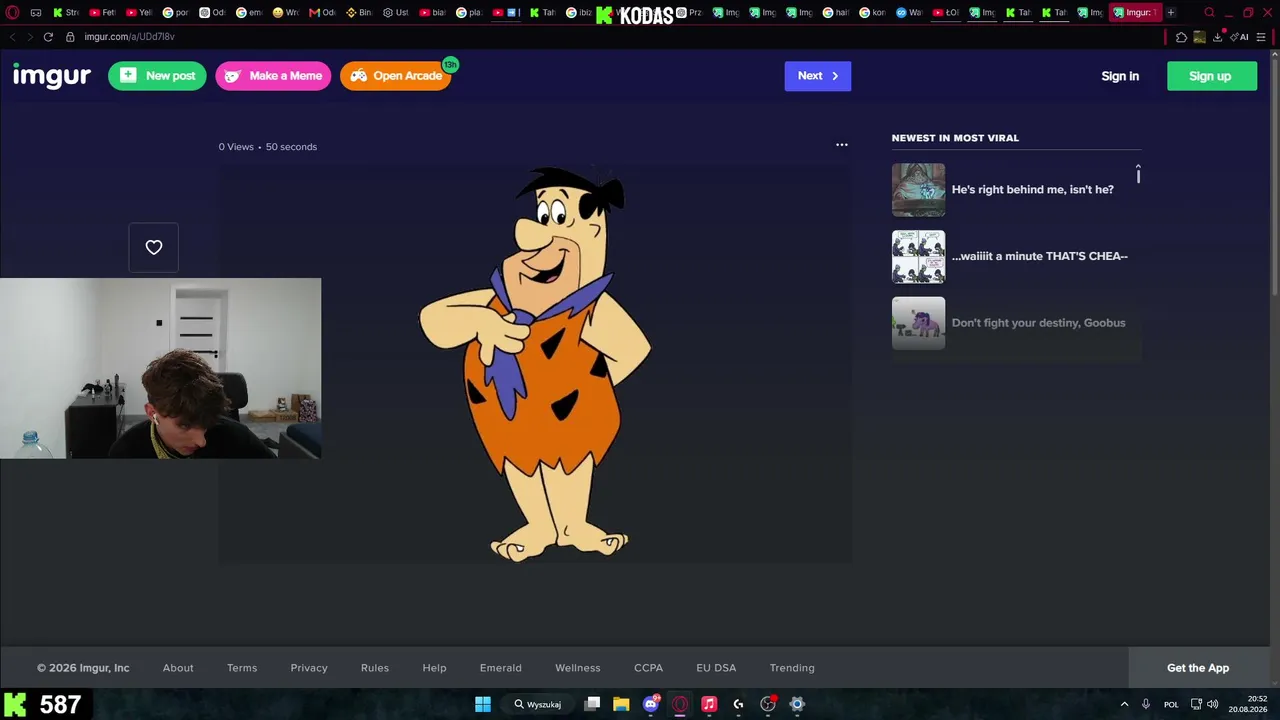The width and height of the screenshot is (1280, 720).
Task: Switch to the active Imgur tab
Action: click(x=1133, y=13)
